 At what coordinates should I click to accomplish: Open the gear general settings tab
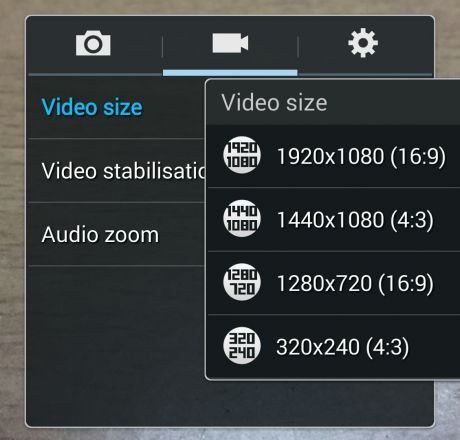point(363,43)
